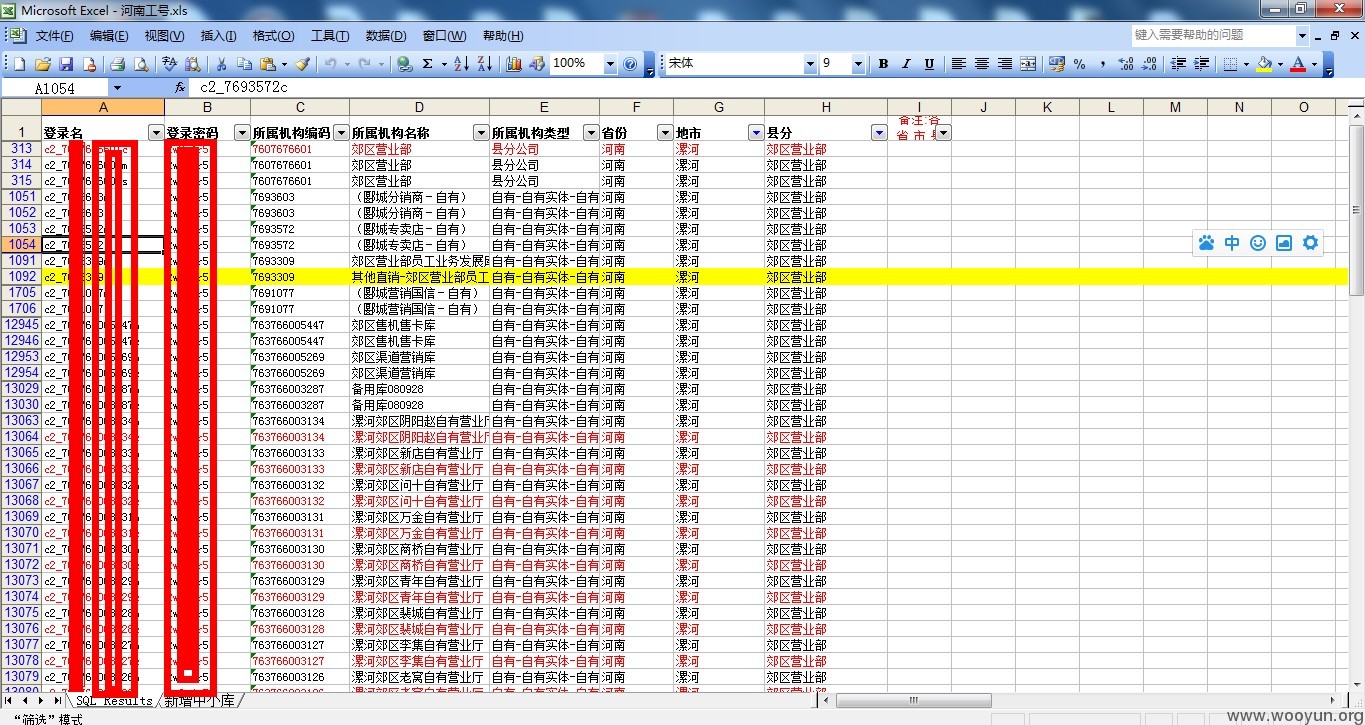Viewport: 1365px width, 725px height.
Task: Toggle underline formatting
Action: [929, 64]
